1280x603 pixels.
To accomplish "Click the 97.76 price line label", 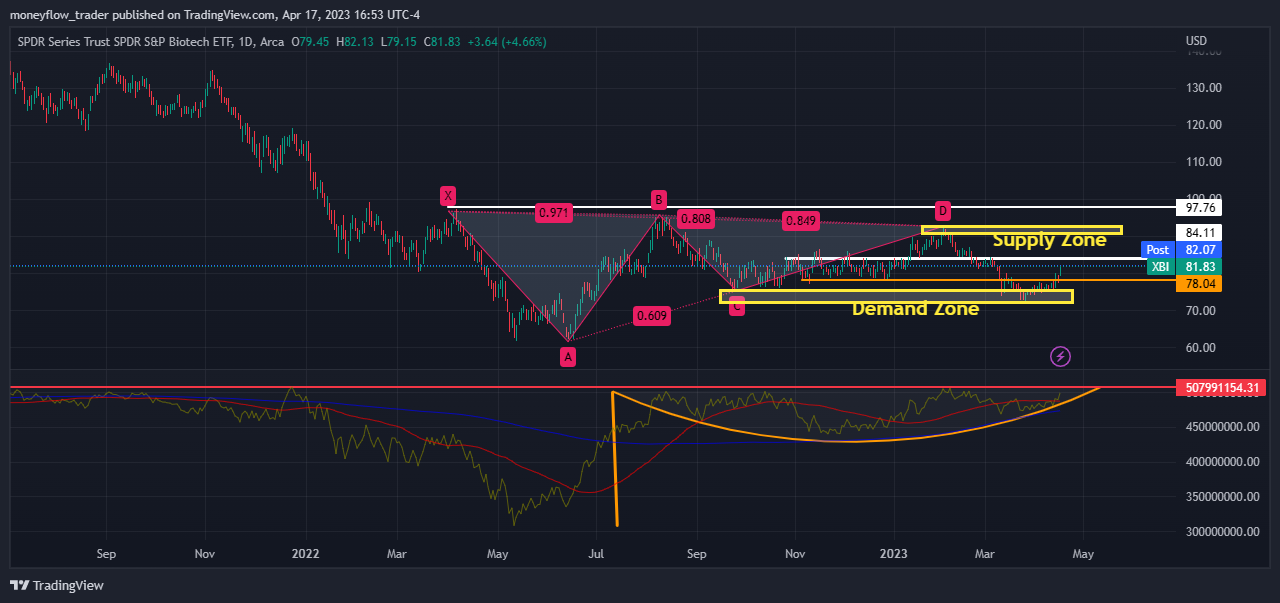I will point(1200,208).
